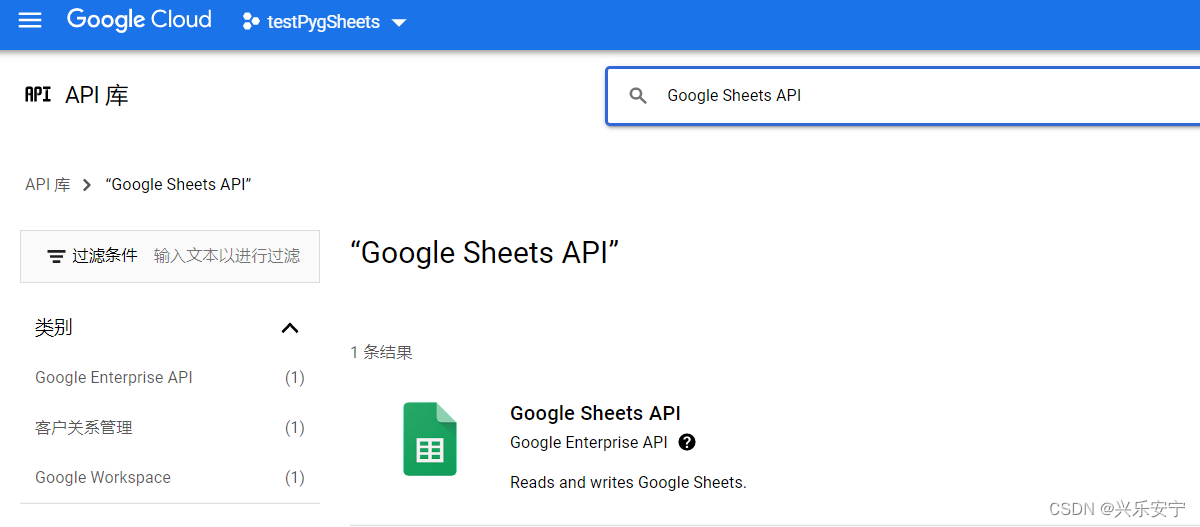
Task: Open the Google Sheets API result title
Action: tap(595, 414)
